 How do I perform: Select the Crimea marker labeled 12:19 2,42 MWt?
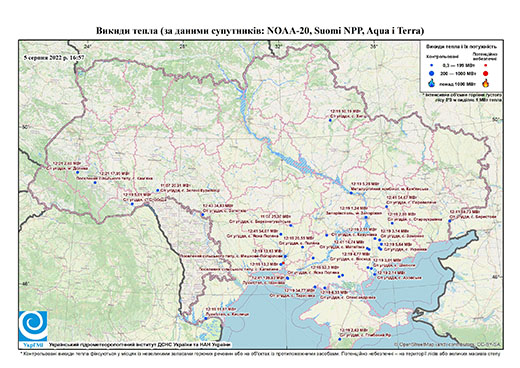(340, 339)
